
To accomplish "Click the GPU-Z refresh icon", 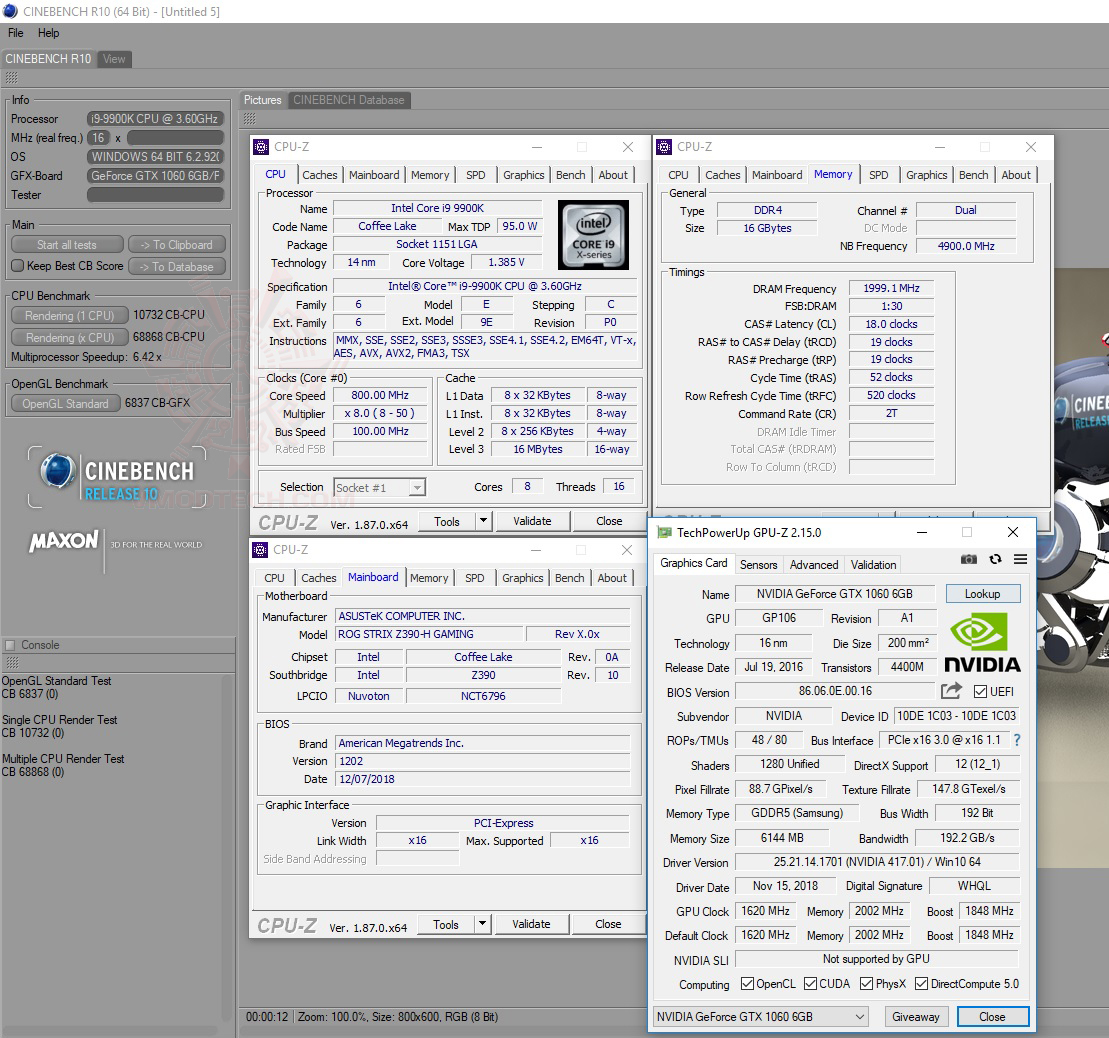I will coord(995,559).
